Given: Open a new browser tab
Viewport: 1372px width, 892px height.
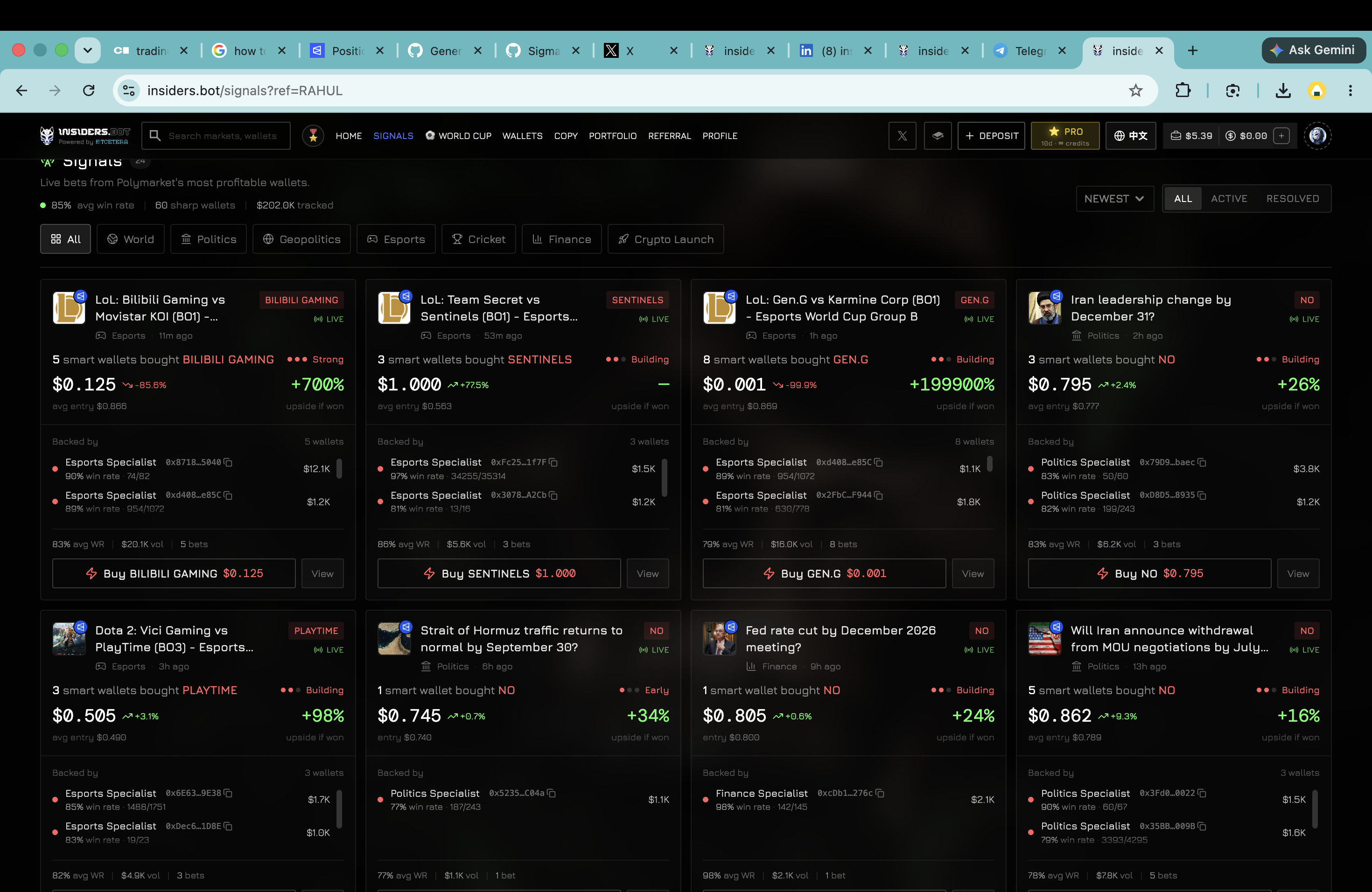Looking at the screenshot, I should [1193, 51].
